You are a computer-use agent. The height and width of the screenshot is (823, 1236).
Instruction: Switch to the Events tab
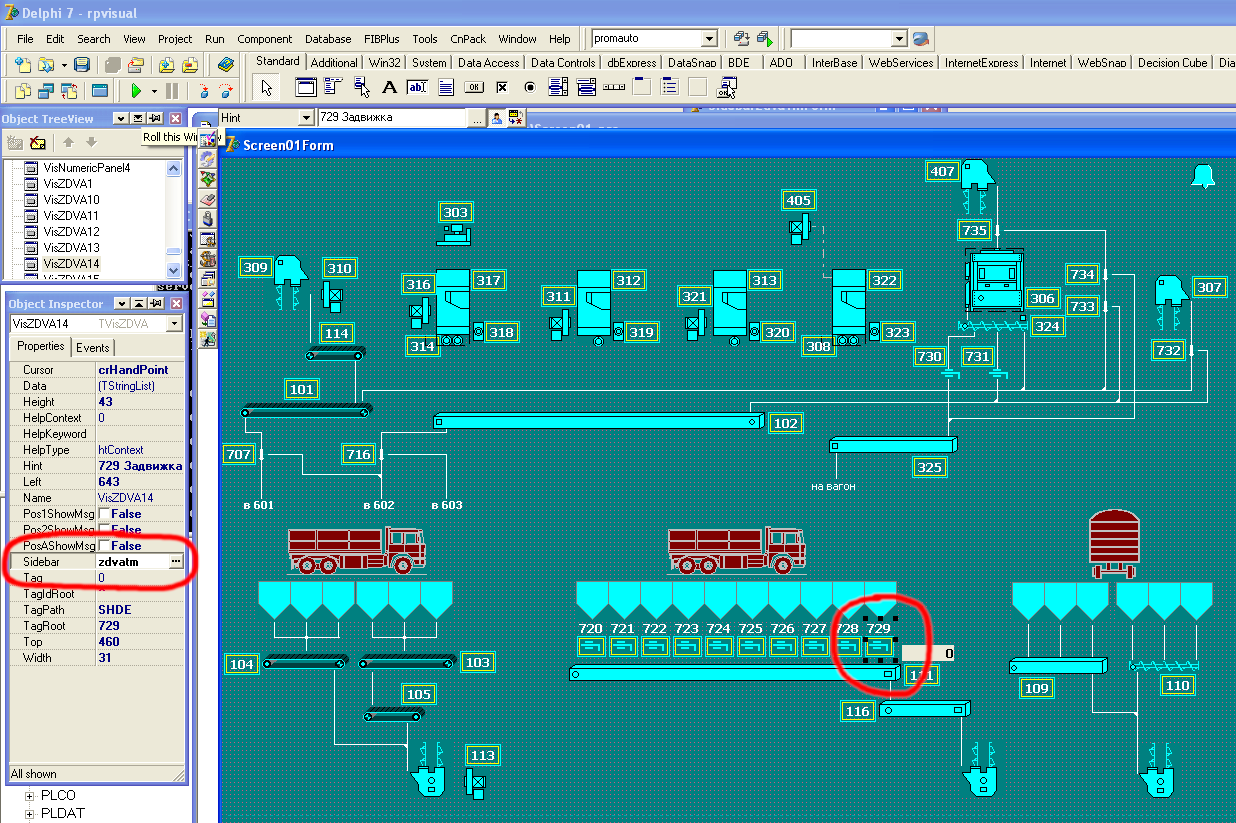click(x=93, y=347)
